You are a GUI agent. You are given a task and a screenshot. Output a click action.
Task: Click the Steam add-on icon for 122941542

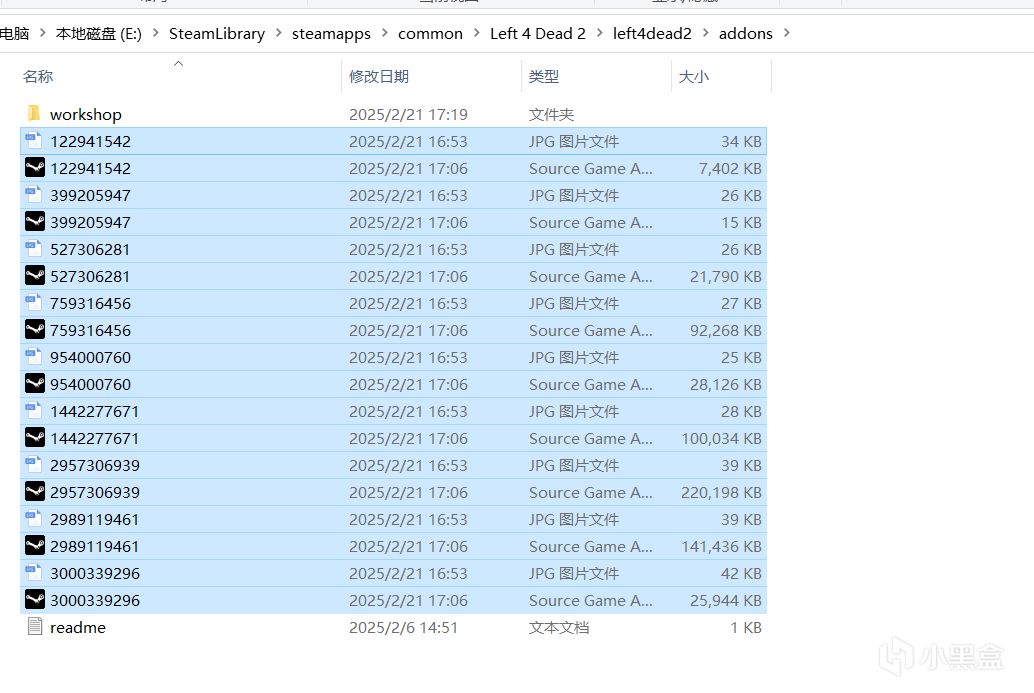tap(35, 167)
